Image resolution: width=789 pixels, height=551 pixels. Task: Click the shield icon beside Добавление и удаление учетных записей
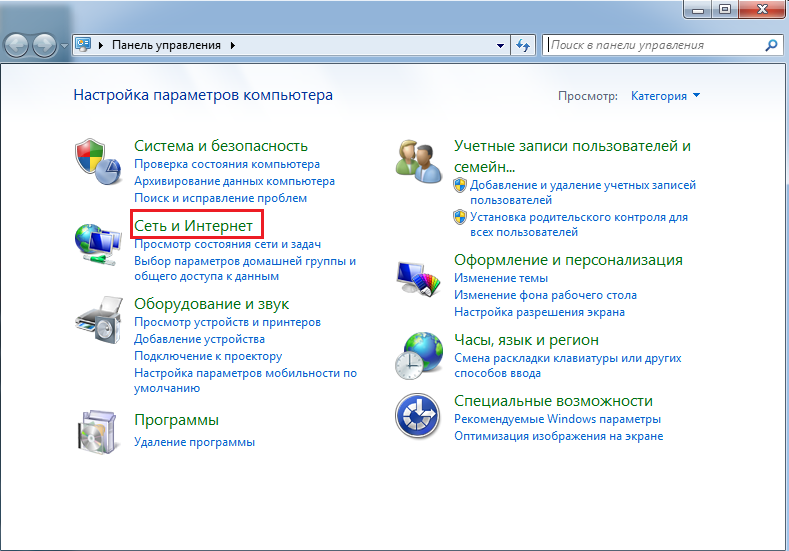[460, 185]
